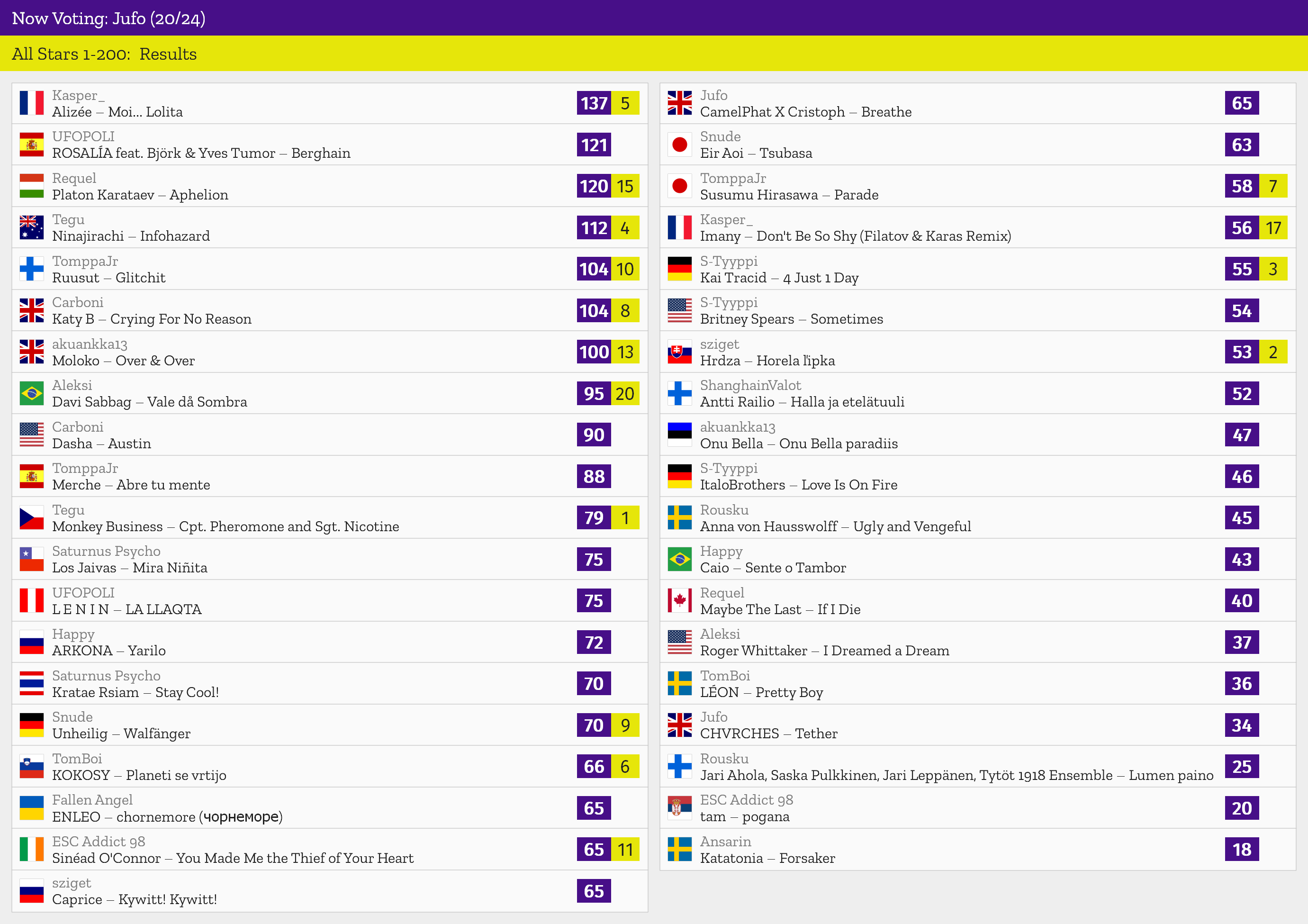Click the Thailand flag next to Kratae Rsiam

click(31, 684)
